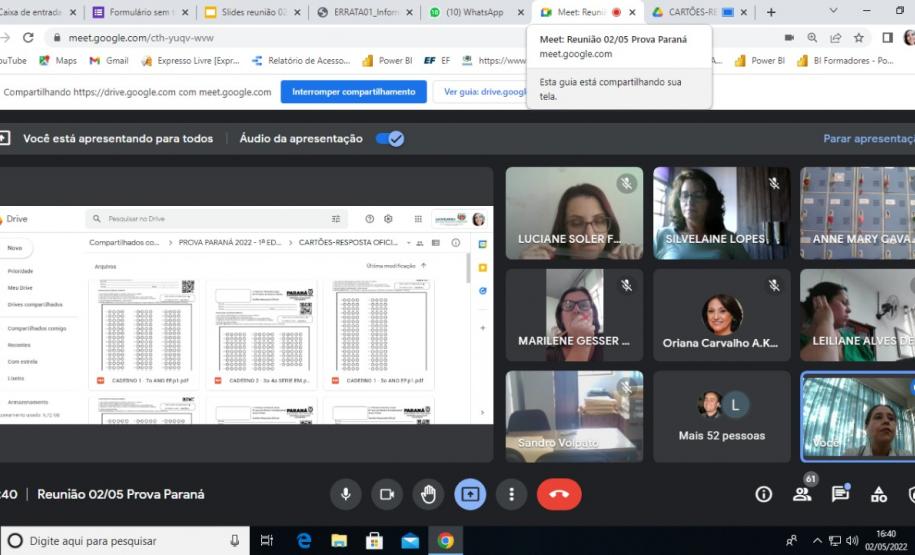Turn off the camera in Meet

point(386,494)
